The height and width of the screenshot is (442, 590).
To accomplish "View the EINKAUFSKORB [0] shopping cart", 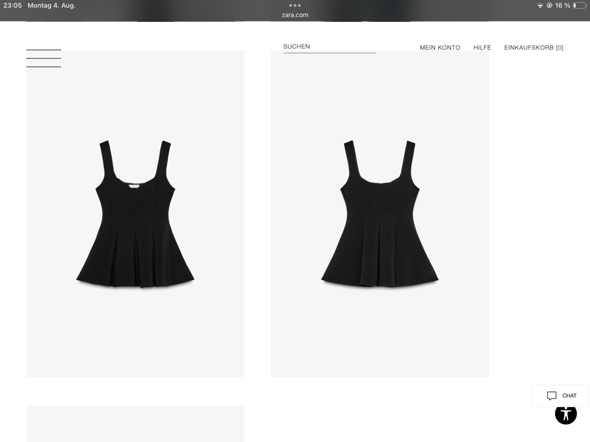I will [x=534, y=48].
